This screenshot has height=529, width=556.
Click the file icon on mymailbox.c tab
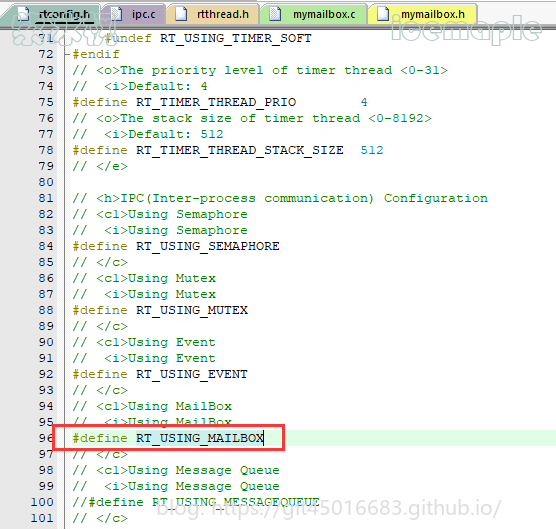(275, 14)
